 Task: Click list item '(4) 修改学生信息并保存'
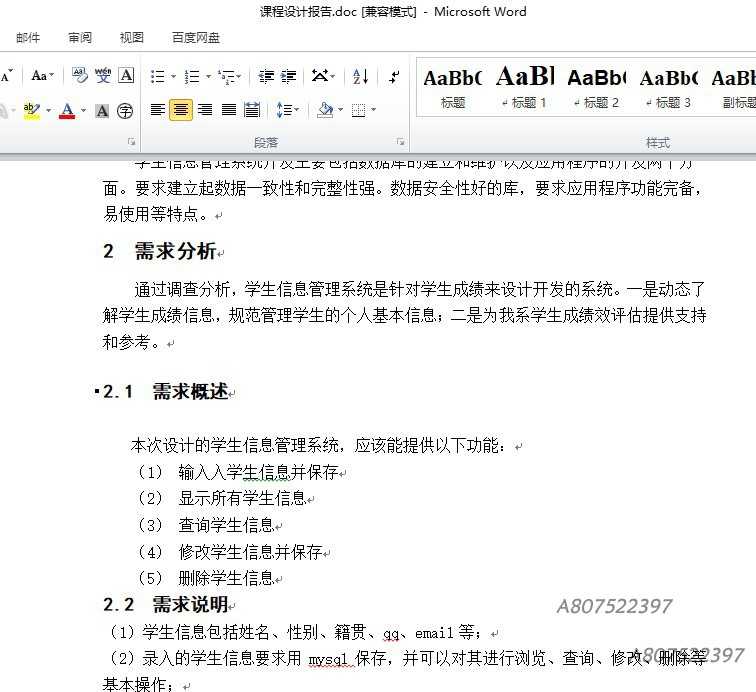[230, 552]
